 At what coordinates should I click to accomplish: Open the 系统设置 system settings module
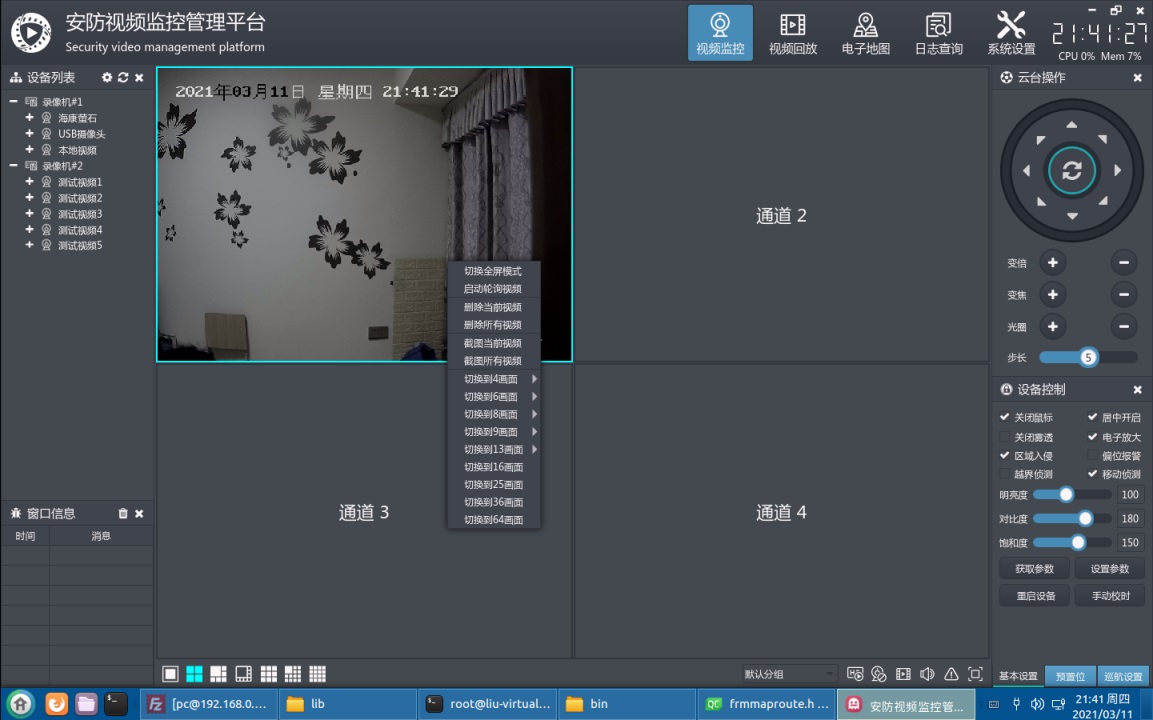point(1011,33)
